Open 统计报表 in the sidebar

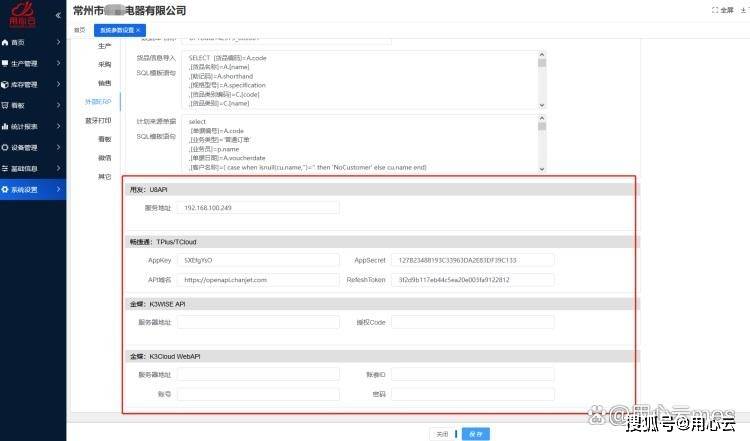click(x=33, y=126)
